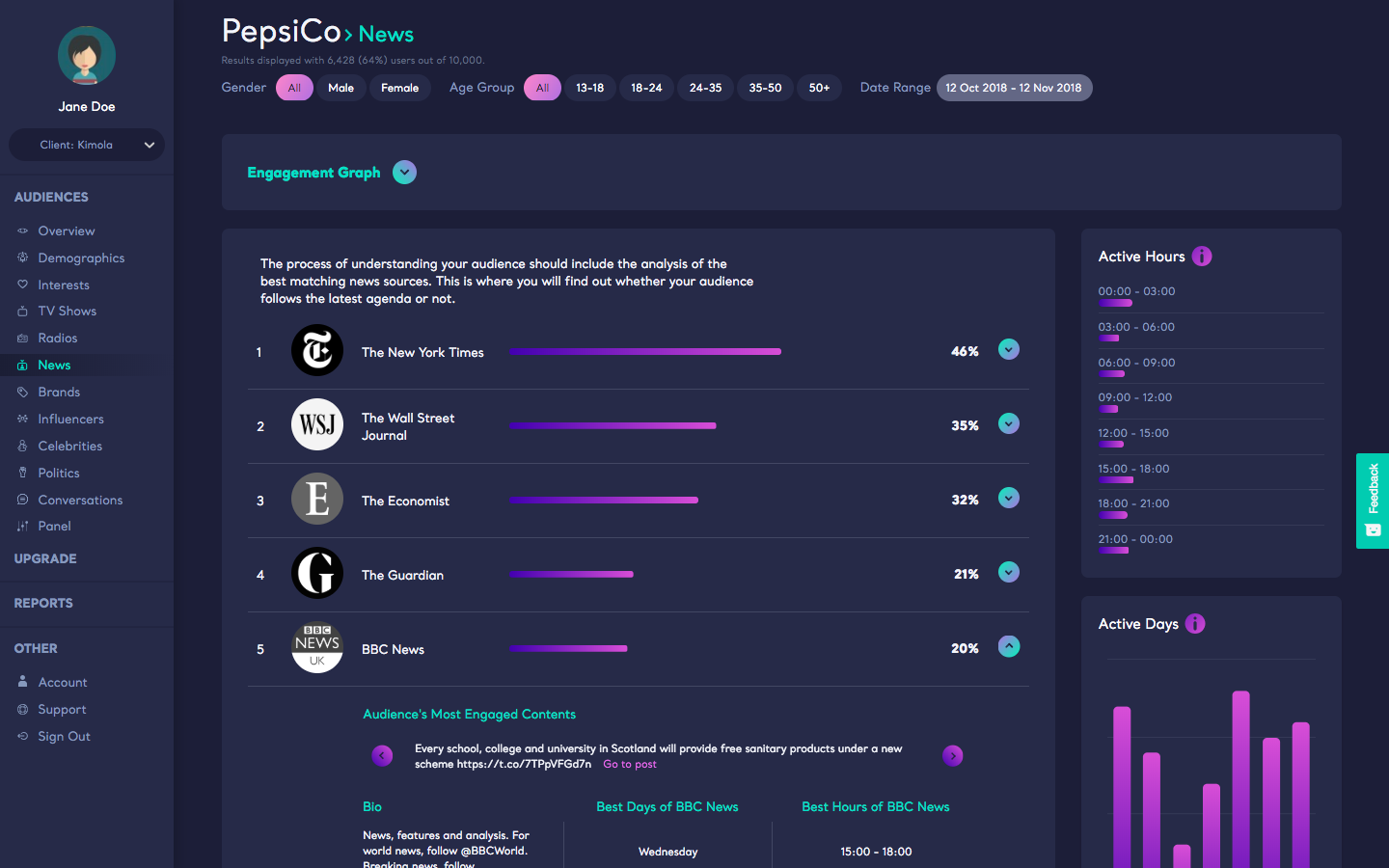Filter by 13-18 age group
Image resolution: width=1389 pixels, height=868 pixels.
point(590,88)
